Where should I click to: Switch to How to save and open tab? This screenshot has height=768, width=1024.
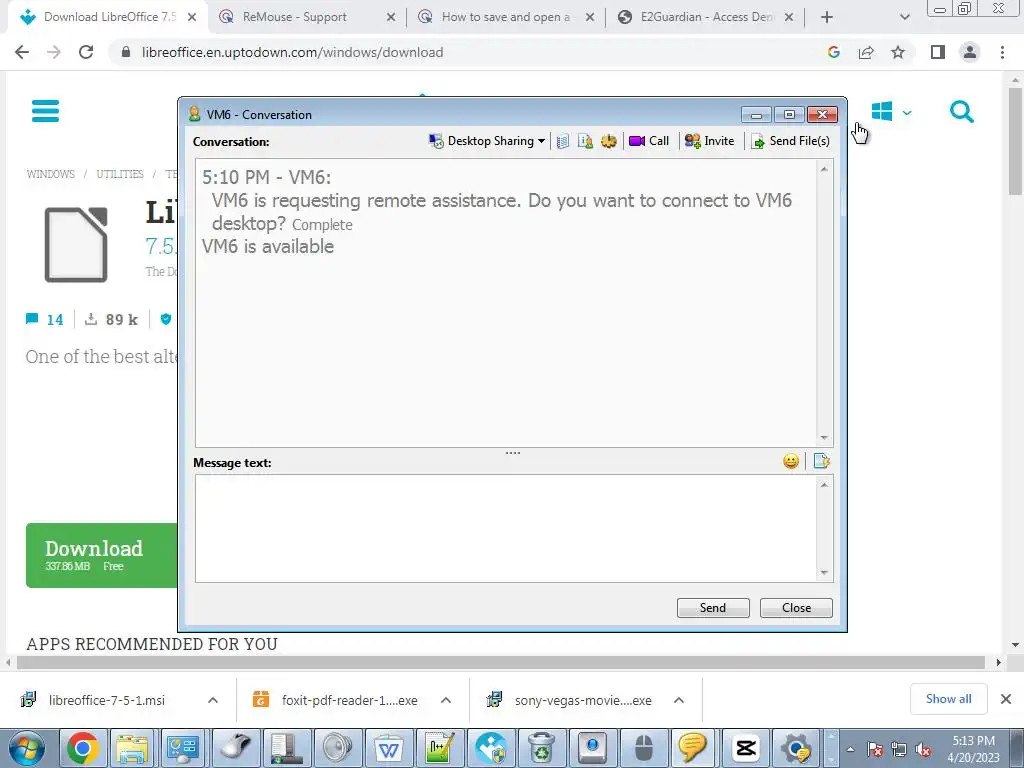(506, 17)
